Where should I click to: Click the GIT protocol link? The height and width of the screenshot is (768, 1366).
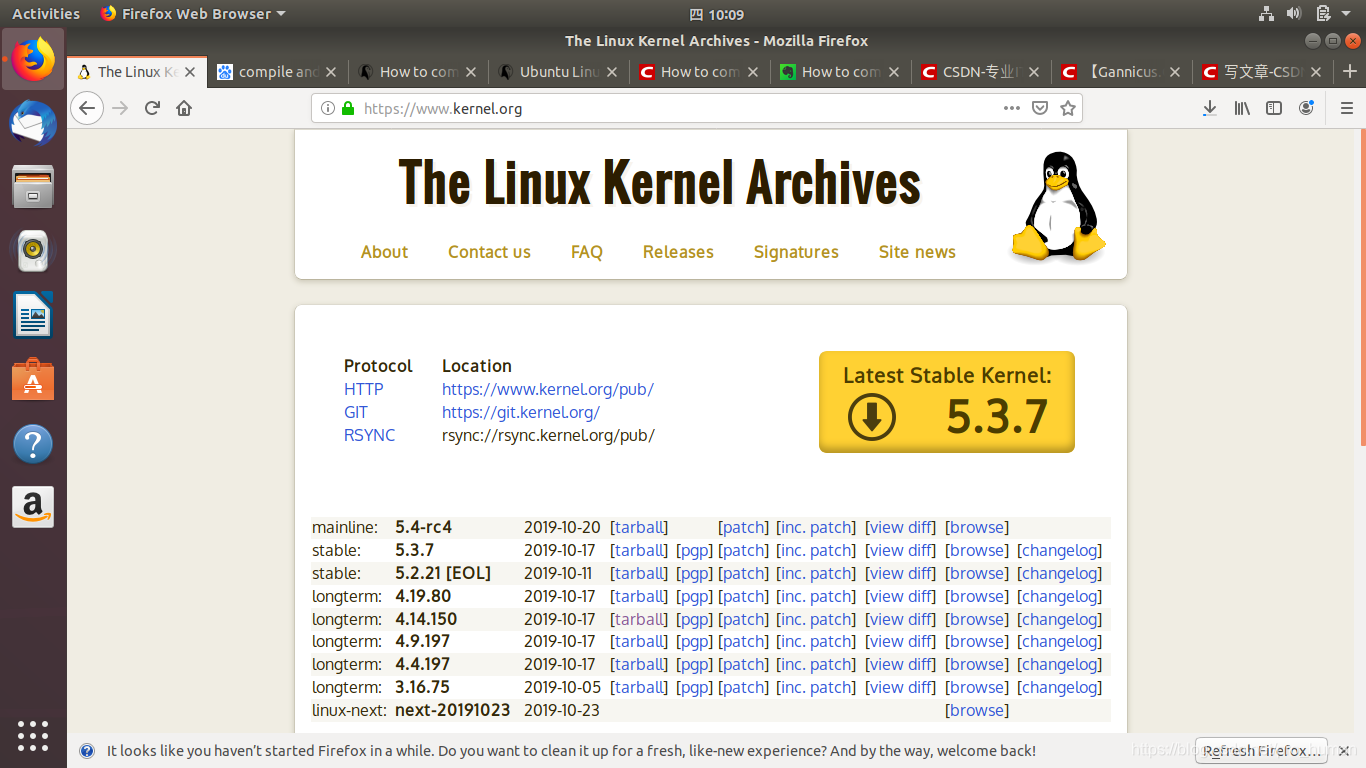355,412
